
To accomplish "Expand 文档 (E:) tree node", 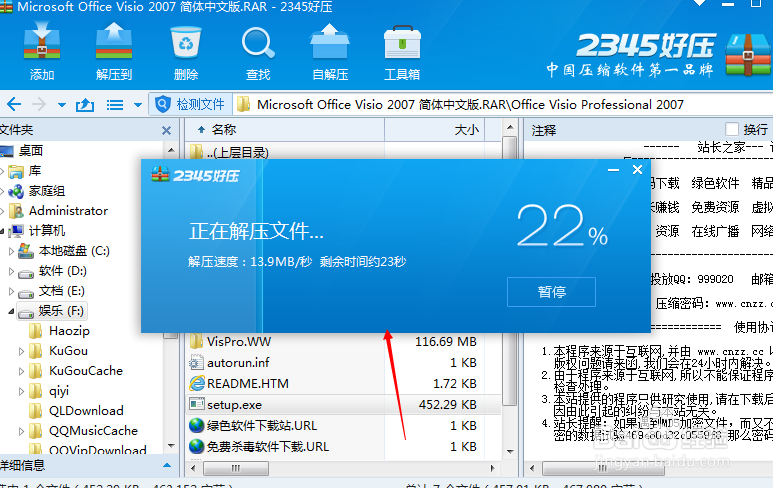I will (11, 291).
